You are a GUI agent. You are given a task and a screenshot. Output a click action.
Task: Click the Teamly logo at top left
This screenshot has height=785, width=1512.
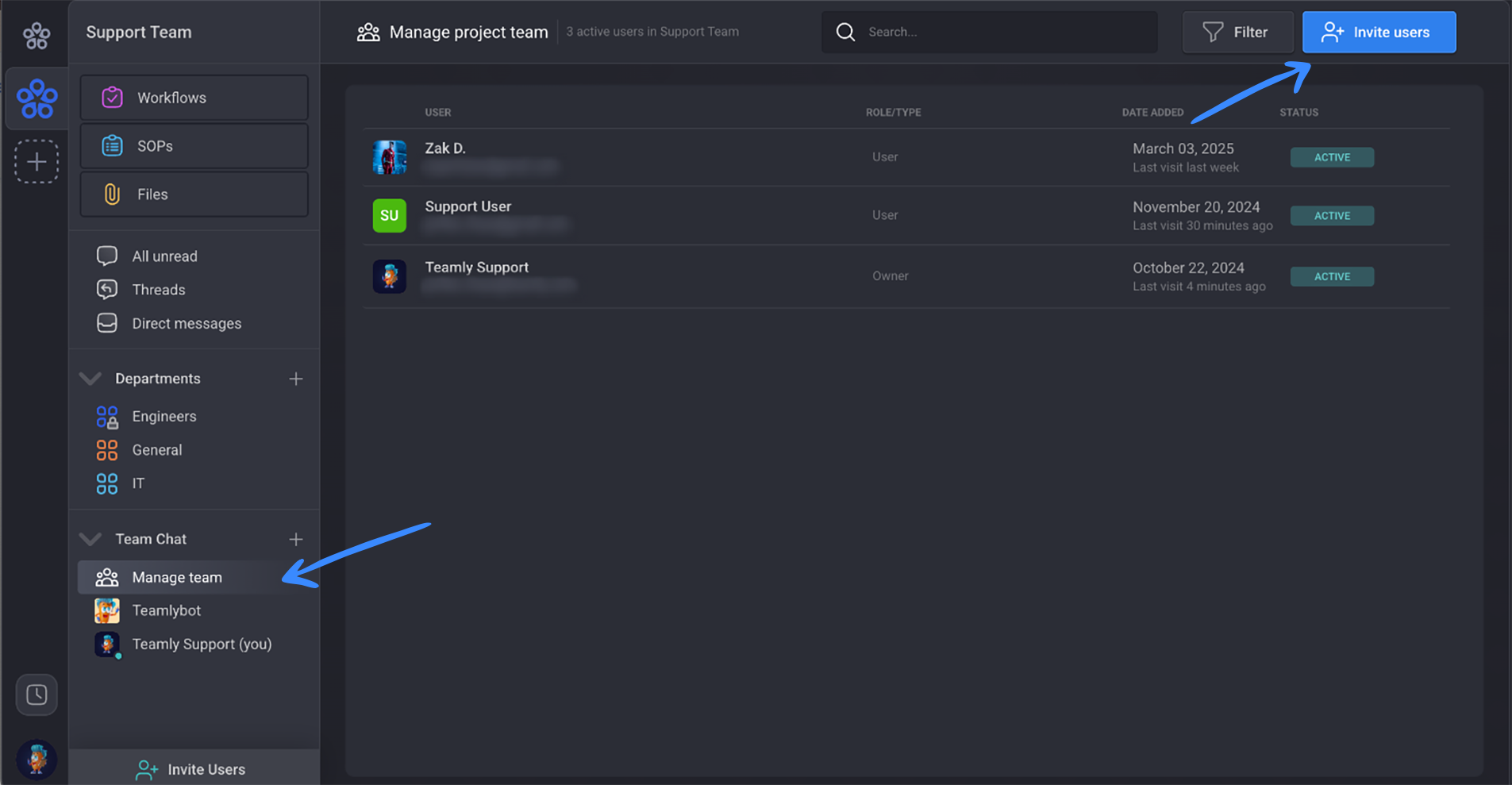(37, 35)
